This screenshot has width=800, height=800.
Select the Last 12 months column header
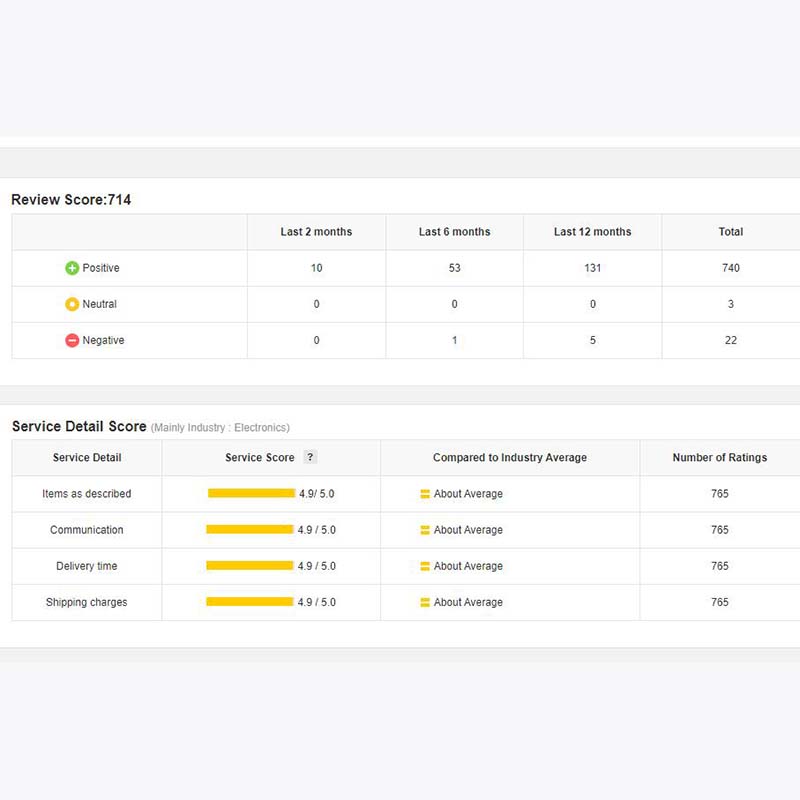coord(592,232)
